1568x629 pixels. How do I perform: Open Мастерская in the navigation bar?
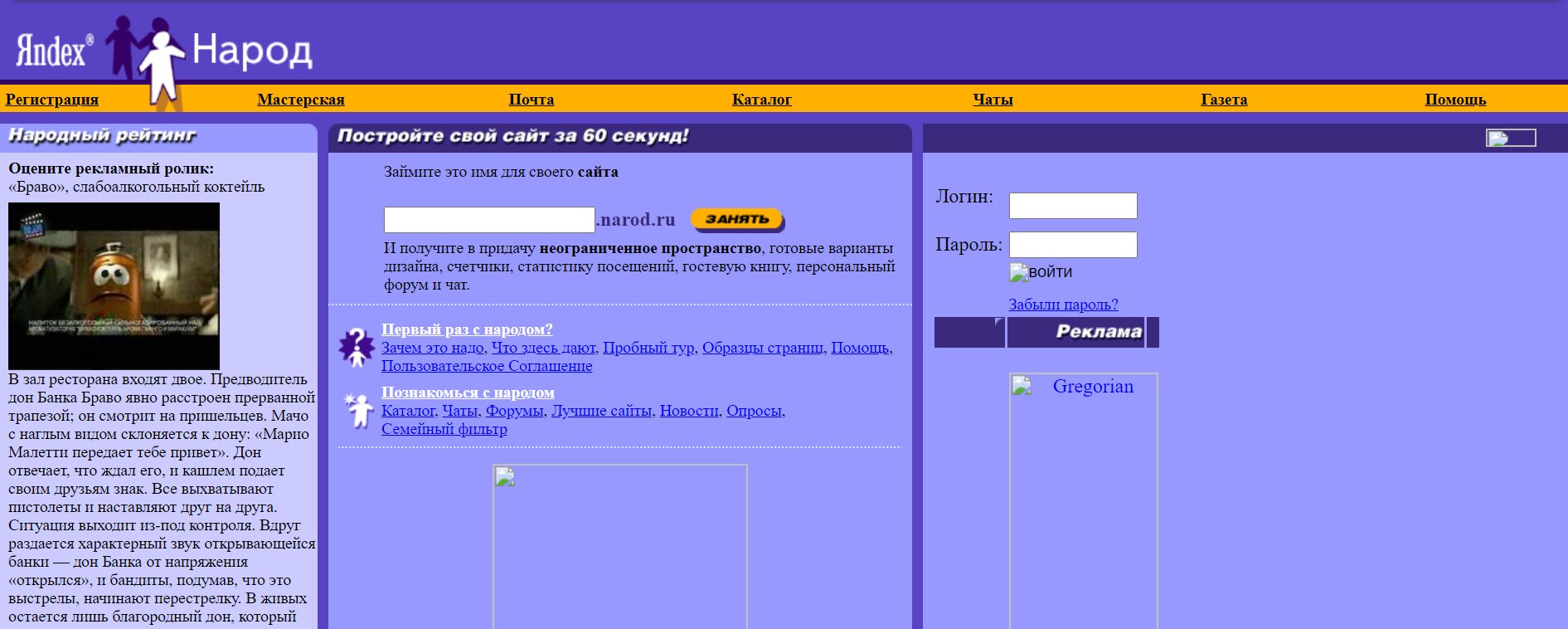[x=301, y=100]
